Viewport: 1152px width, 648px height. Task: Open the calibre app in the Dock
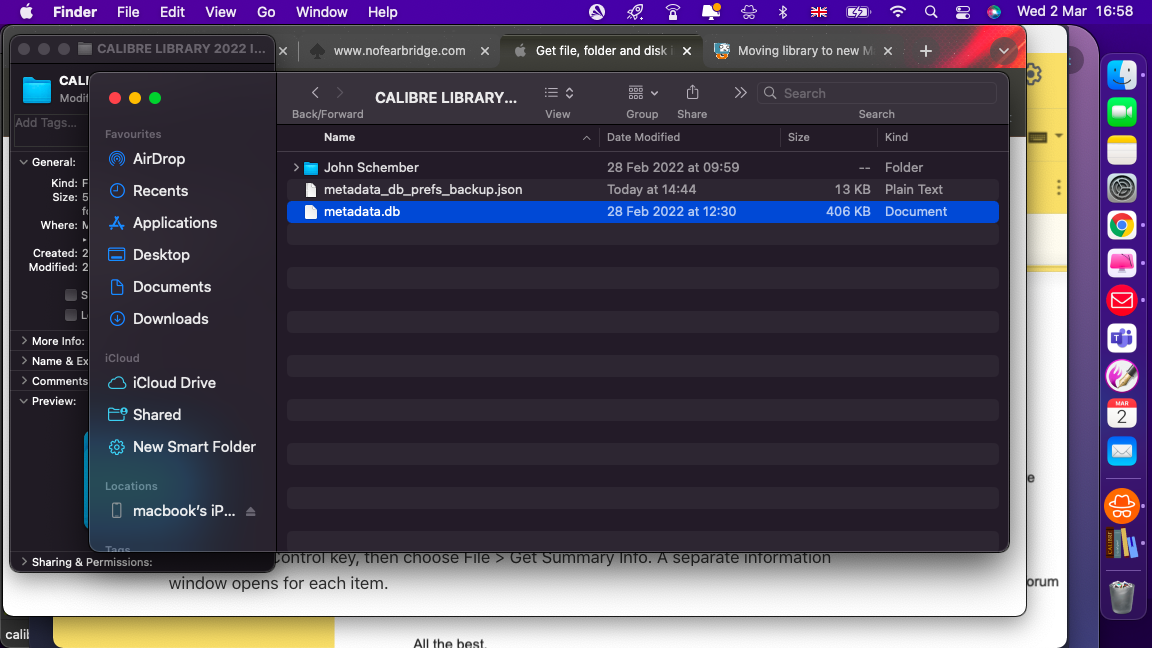(1122, 544)
